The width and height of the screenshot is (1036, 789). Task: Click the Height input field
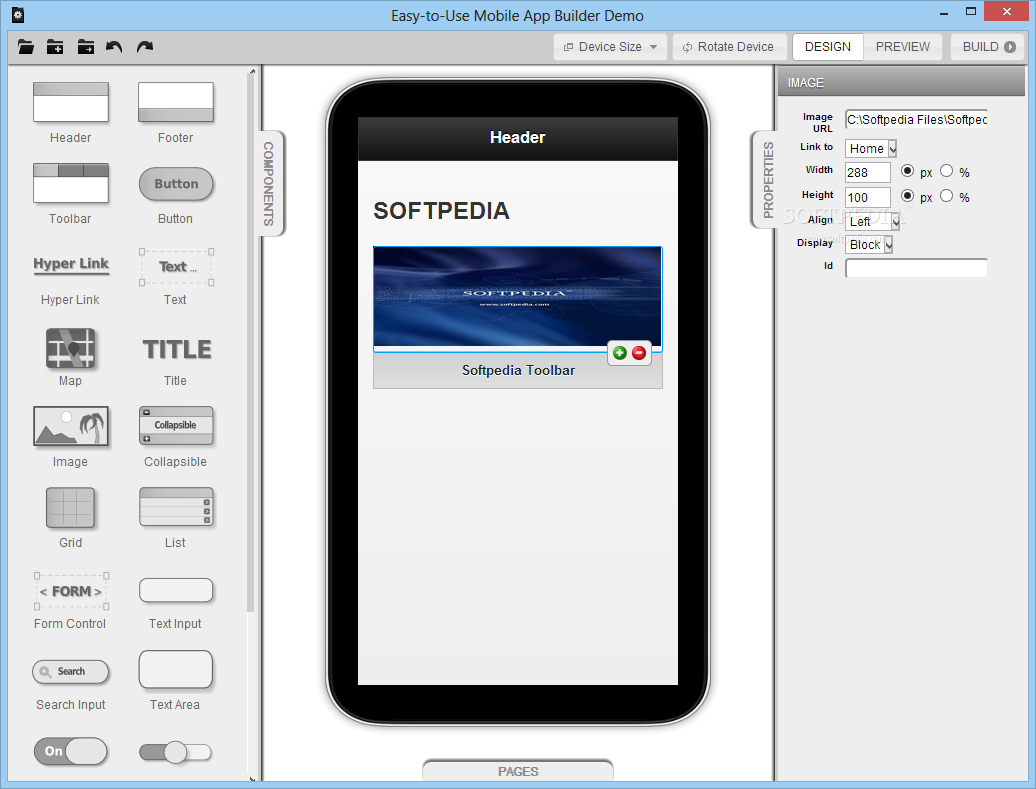point(868,197)
